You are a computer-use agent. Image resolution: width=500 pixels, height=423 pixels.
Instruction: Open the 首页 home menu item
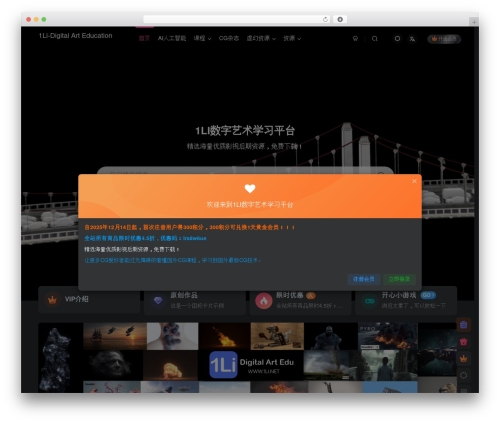[x=144, y=38]
